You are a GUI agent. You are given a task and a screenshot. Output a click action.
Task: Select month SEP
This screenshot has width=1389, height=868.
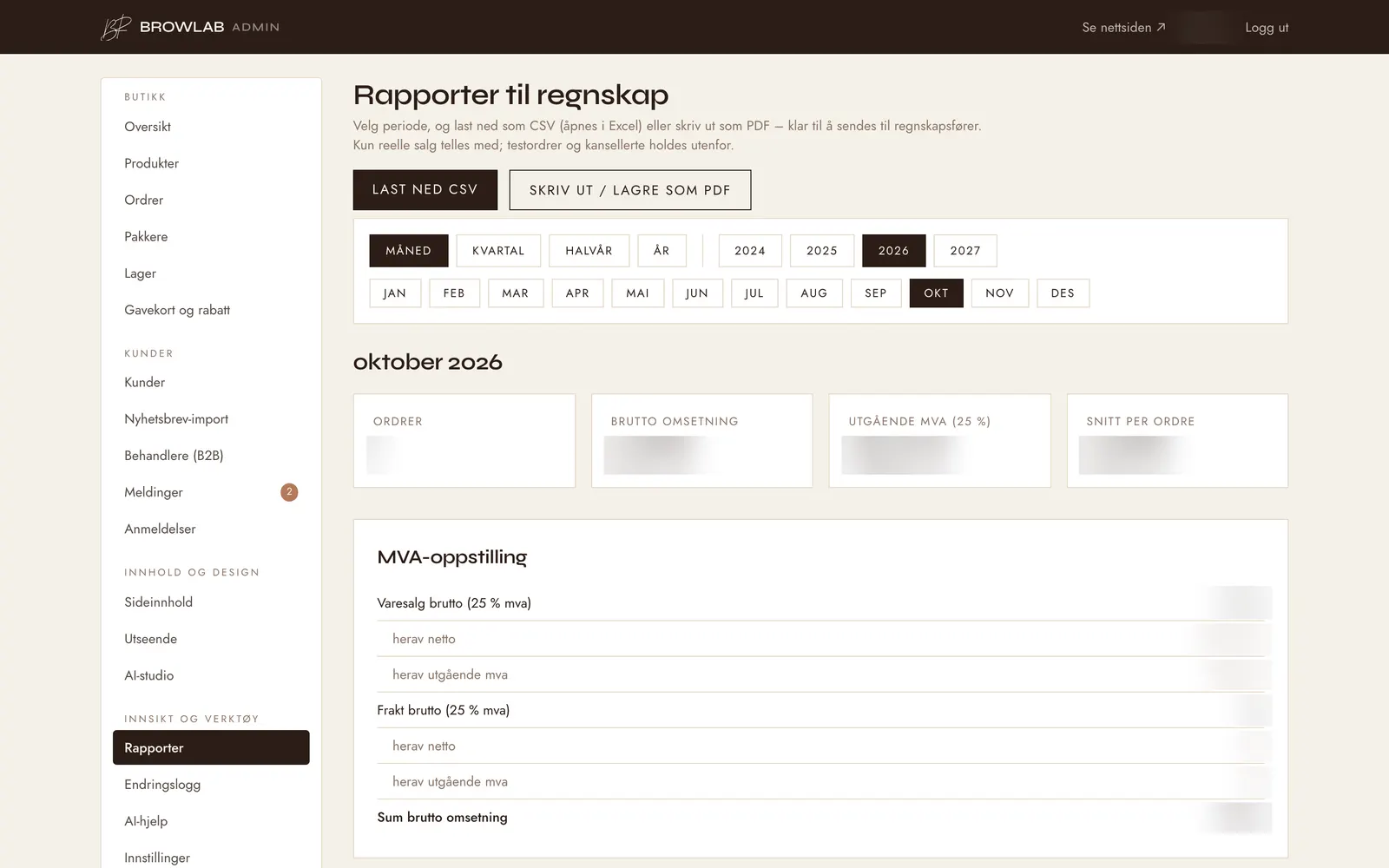coord(876,293)
